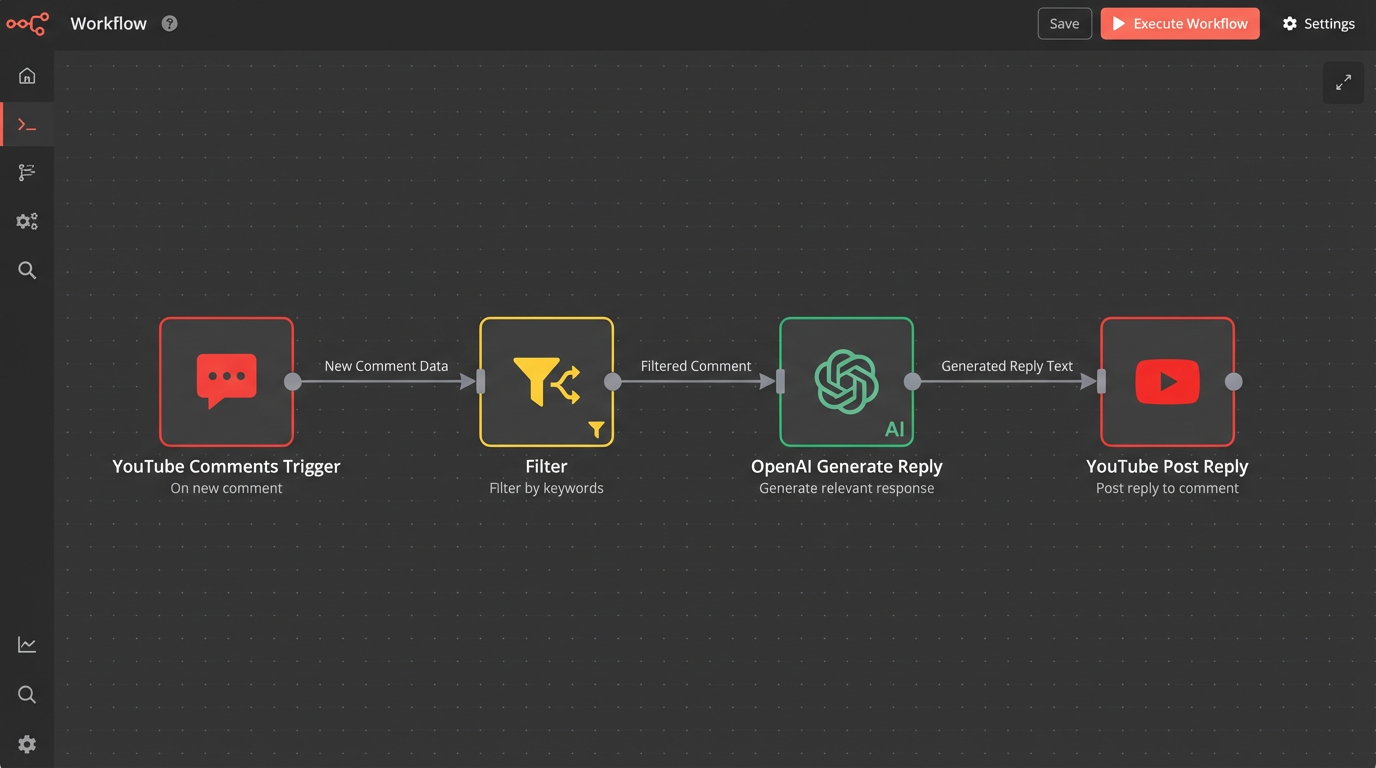Open the workflows hierarchy icon in sidebar
The width and height of the screenshot is (1376, 768).
pos(26,172)
